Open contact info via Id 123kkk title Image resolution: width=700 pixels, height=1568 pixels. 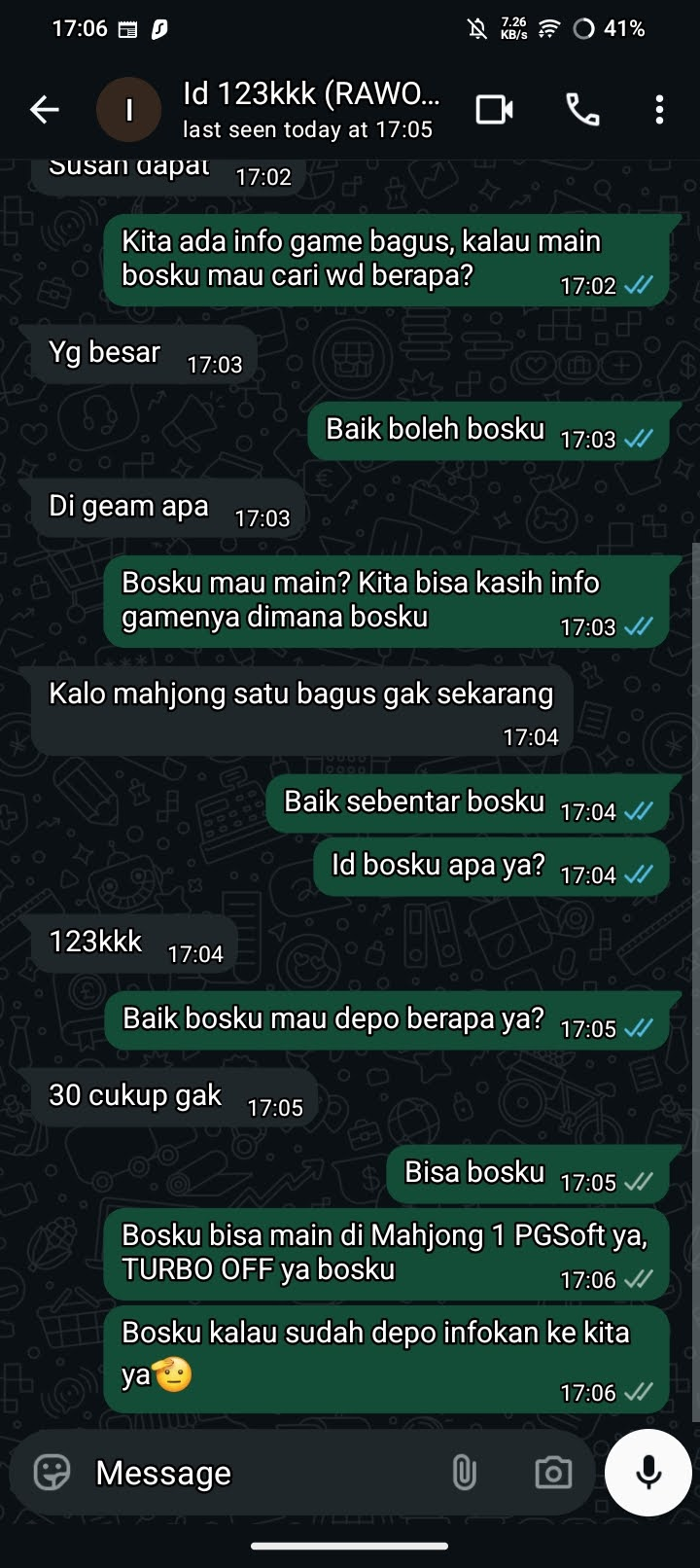click(311, 94)
